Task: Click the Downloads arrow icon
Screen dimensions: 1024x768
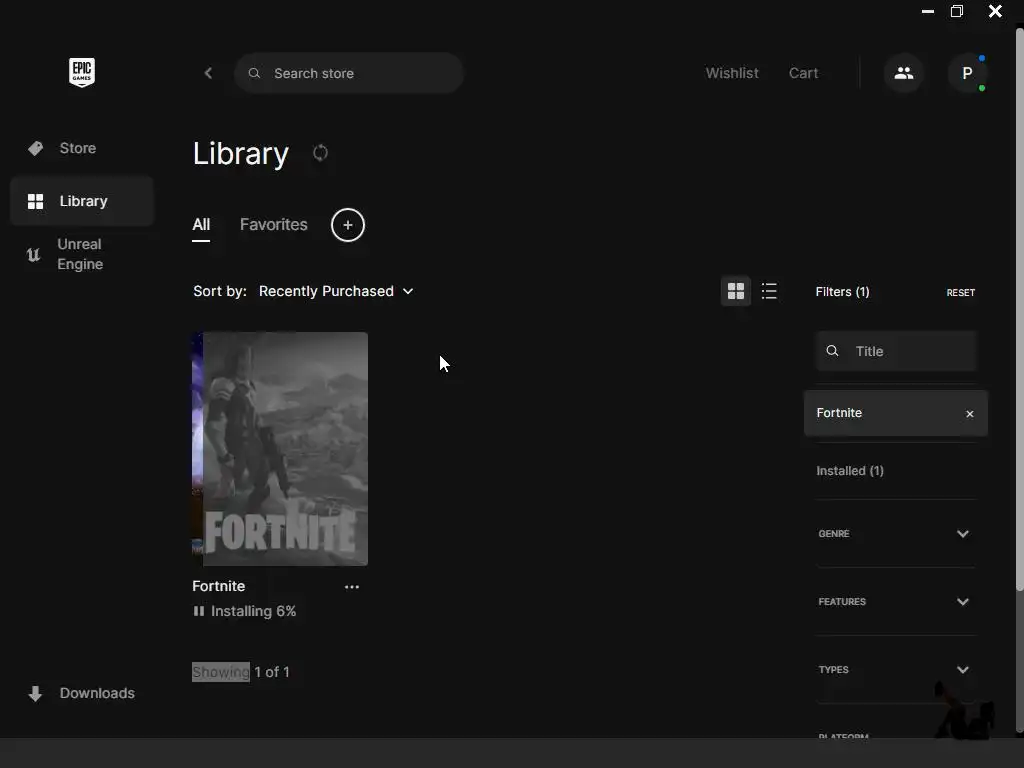Action: pyautogui.click(x=35, y=694)
